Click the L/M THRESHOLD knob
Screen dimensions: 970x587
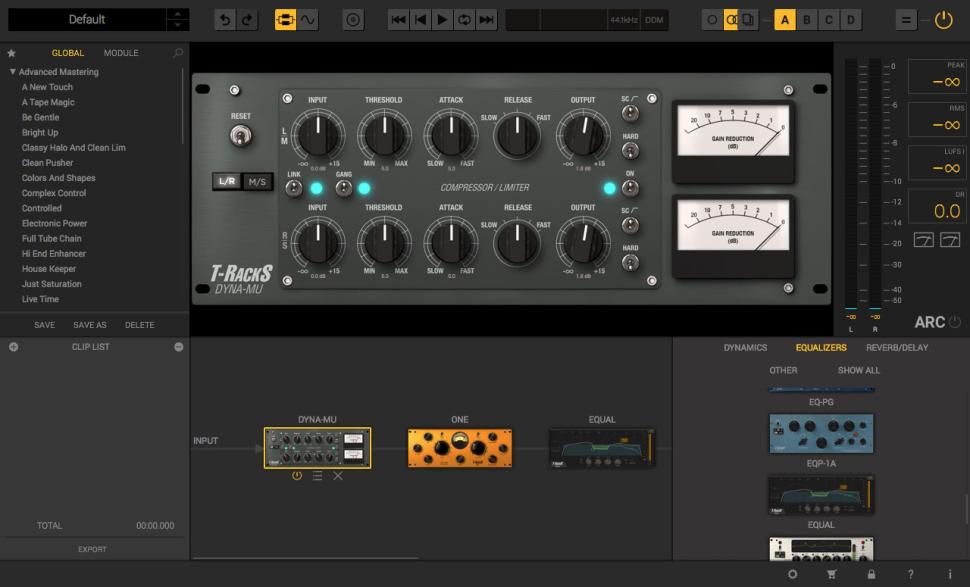[383, 133]
